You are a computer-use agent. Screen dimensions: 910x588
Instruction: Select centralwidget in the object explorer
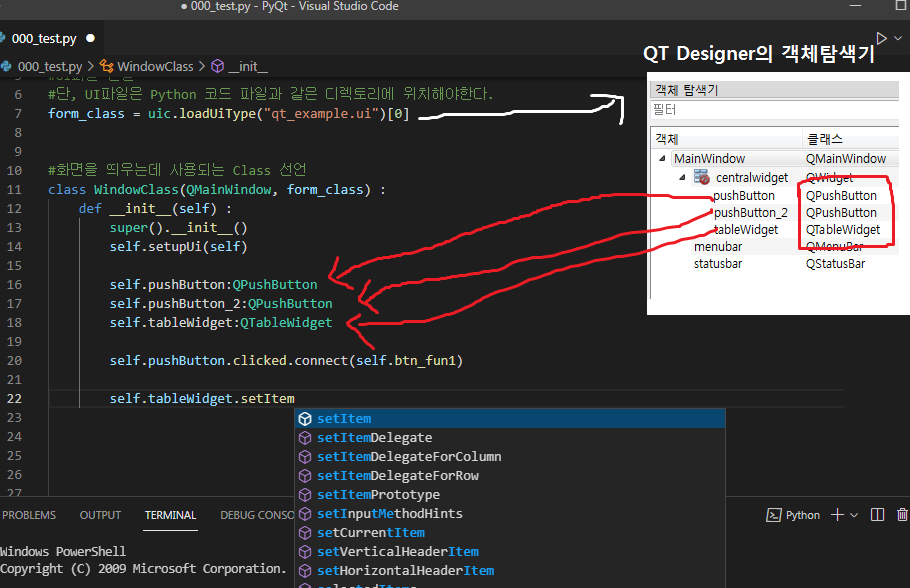click(752, 178)
